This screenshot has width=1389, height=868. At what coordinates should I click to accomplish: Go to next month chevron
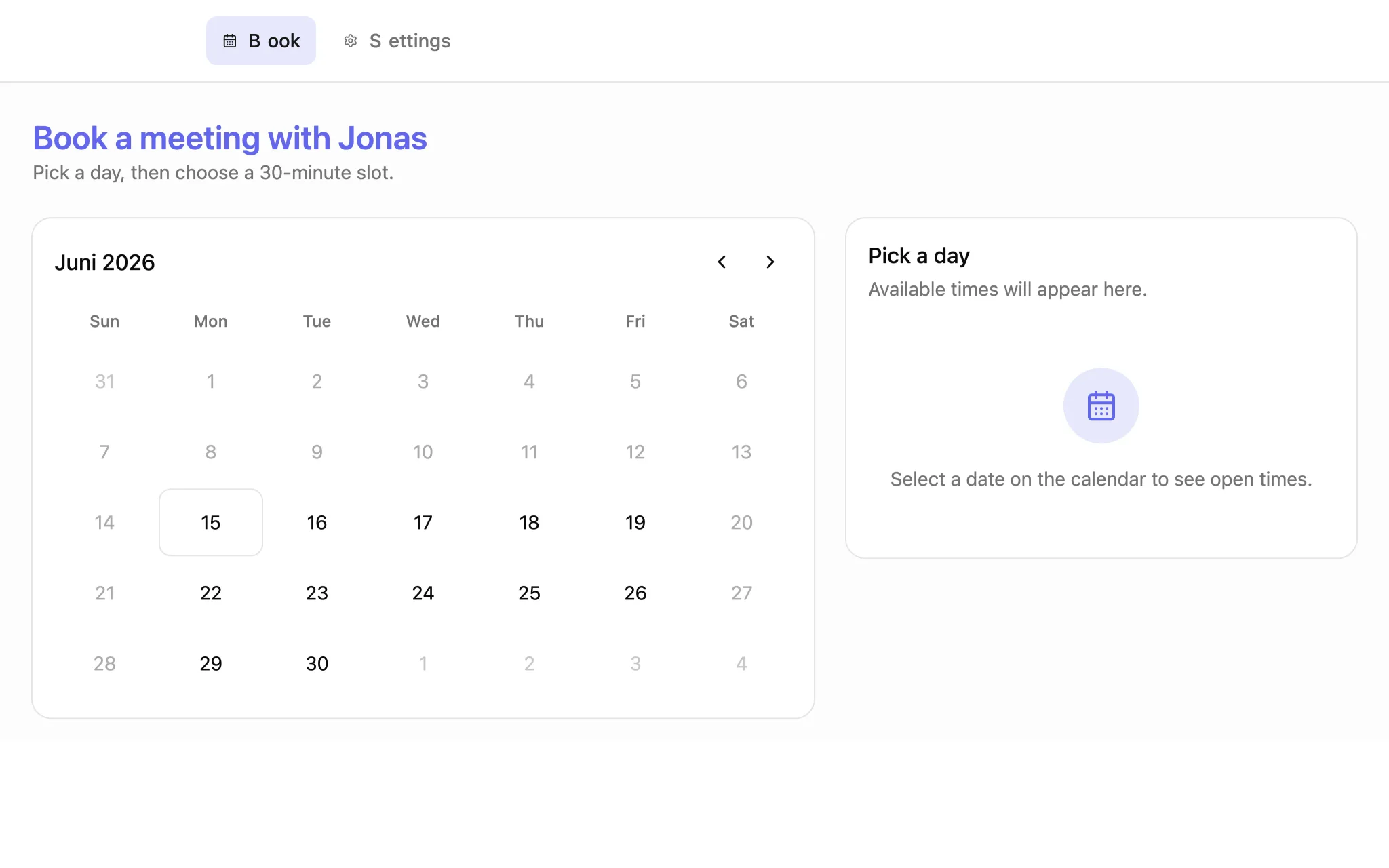click(770, 262)
